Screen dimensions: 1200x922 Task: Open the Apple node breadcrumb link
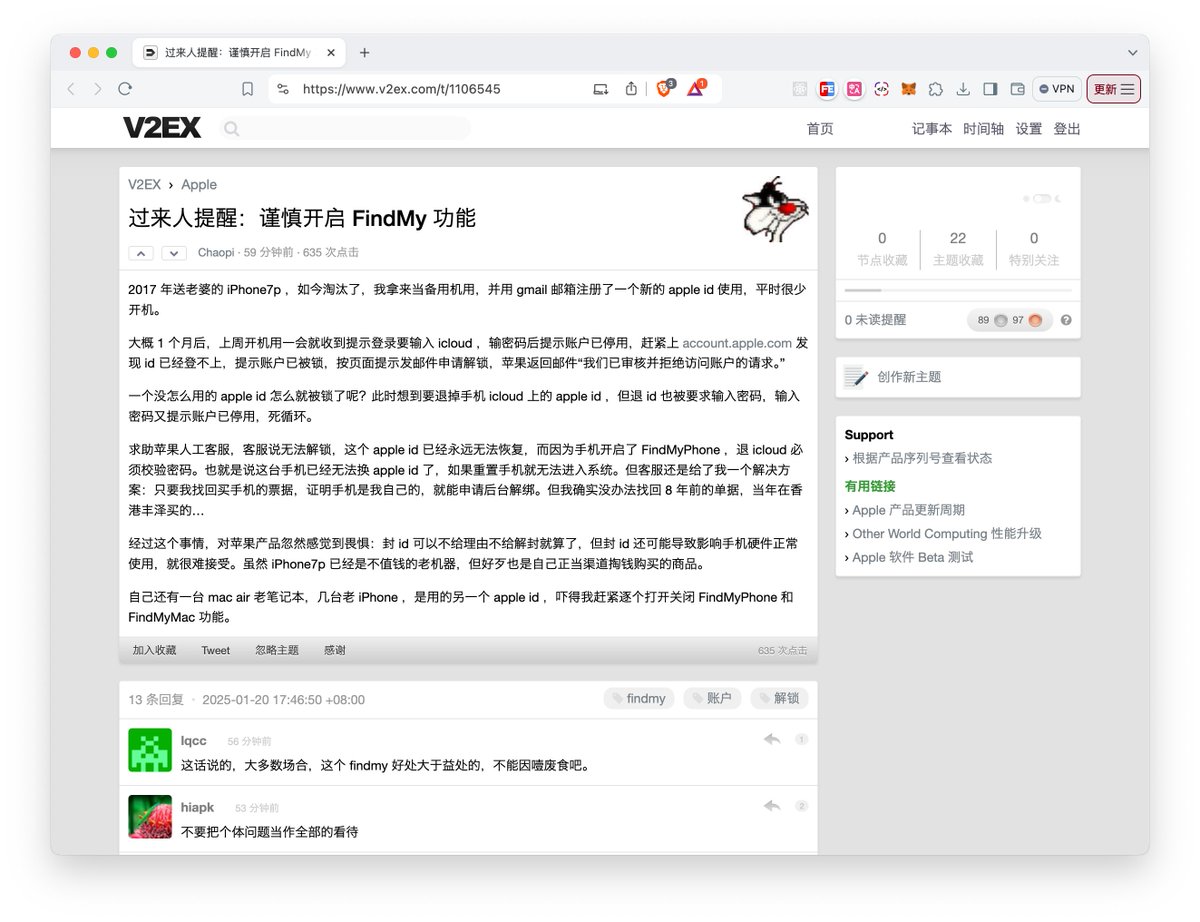(199, 185)
